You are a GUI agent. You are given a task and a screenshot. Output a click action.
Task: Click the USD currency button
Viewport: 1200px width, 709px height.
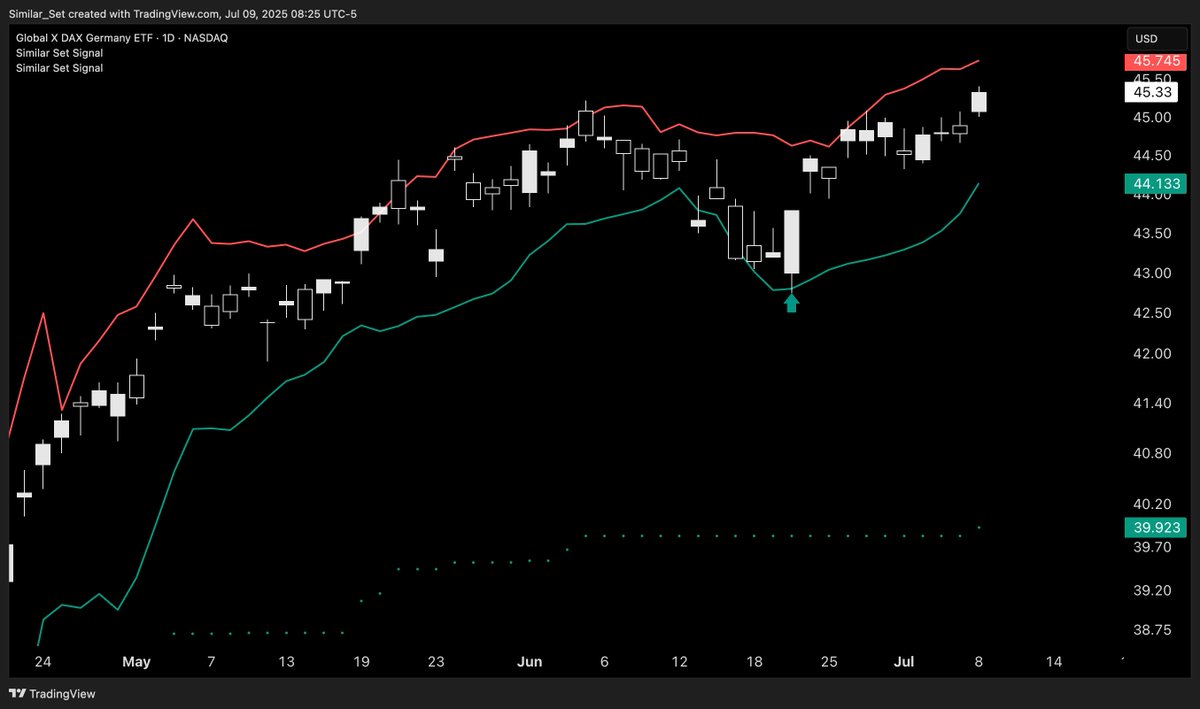point(1155,39)
